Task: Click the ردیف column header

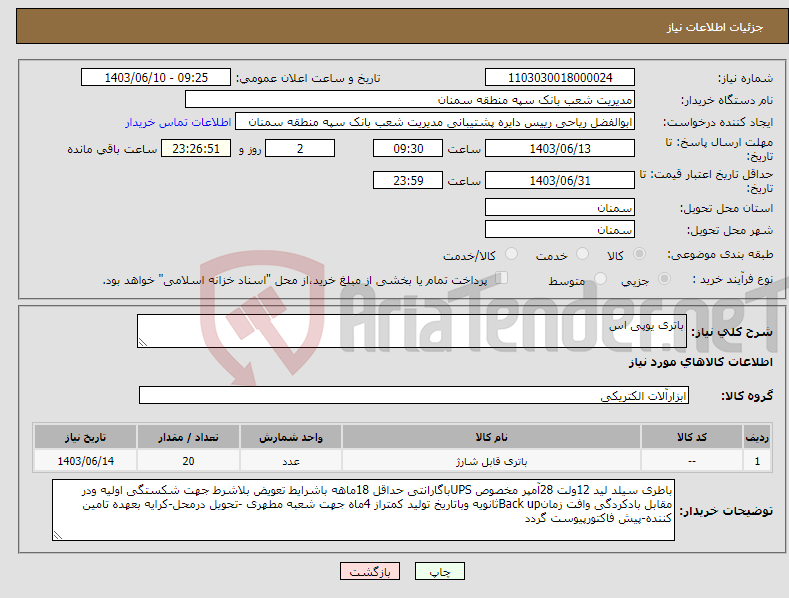Action: coord(757,437)
